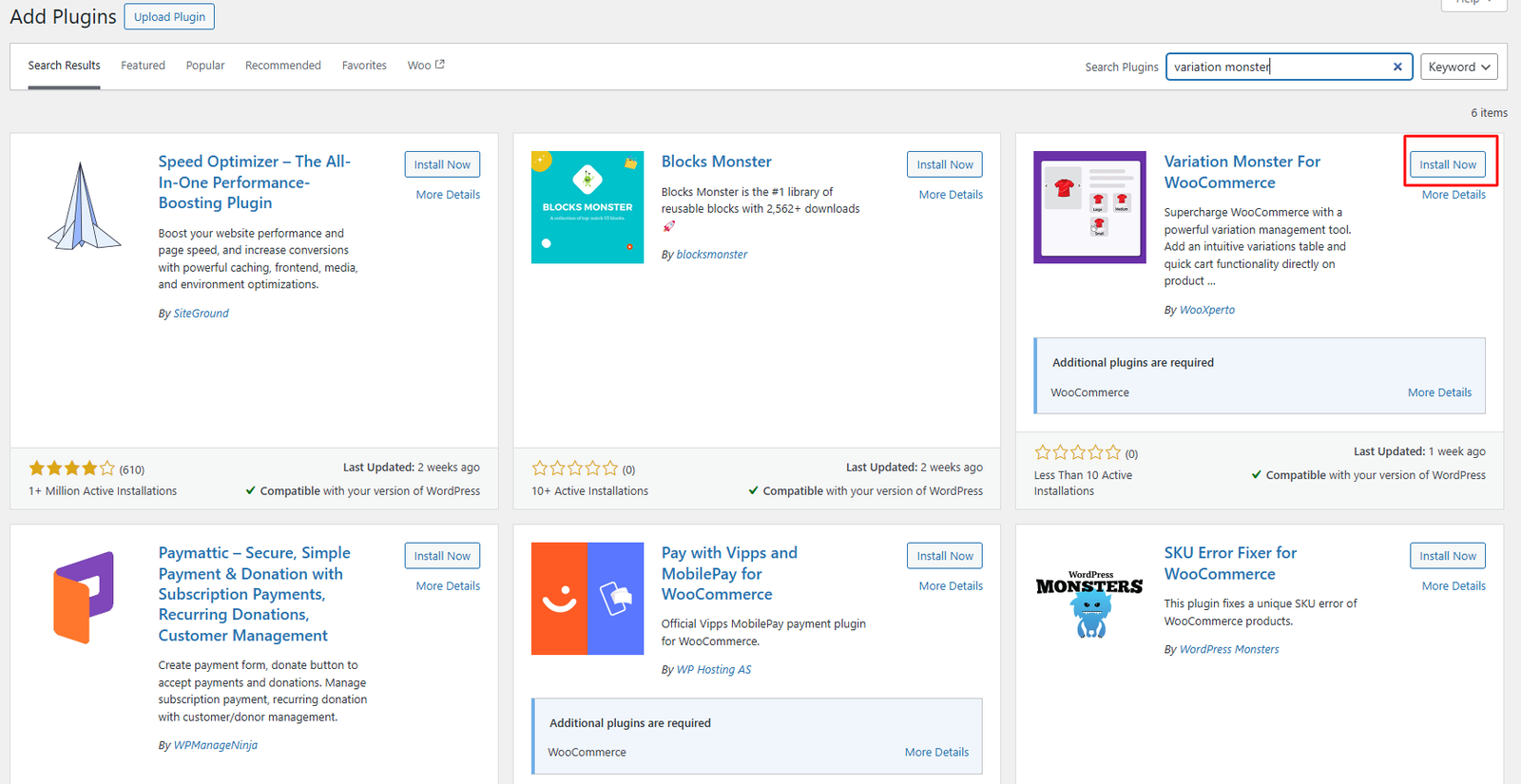Switch to the Popular tab

click(205, 66)
